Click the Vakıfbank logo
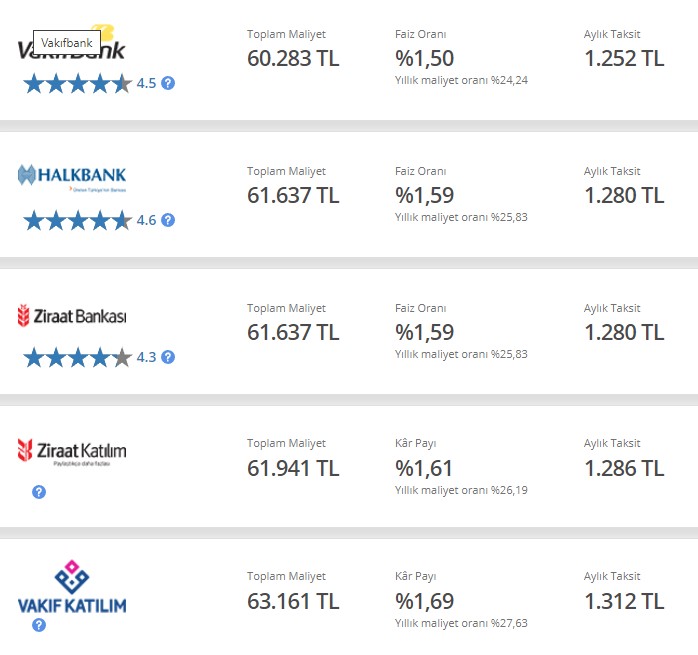The height and width of the screenshot is (655, 698). pos(71,42)
